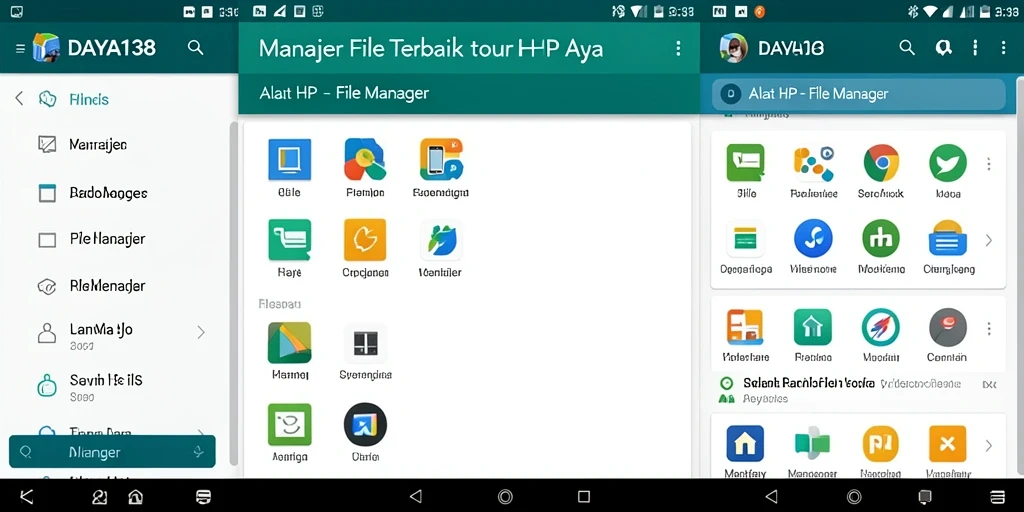The height and width of the screenshot is (512, 1024).
Task: Open the Fcaherise dots app icon
Action: coord(813,163)
